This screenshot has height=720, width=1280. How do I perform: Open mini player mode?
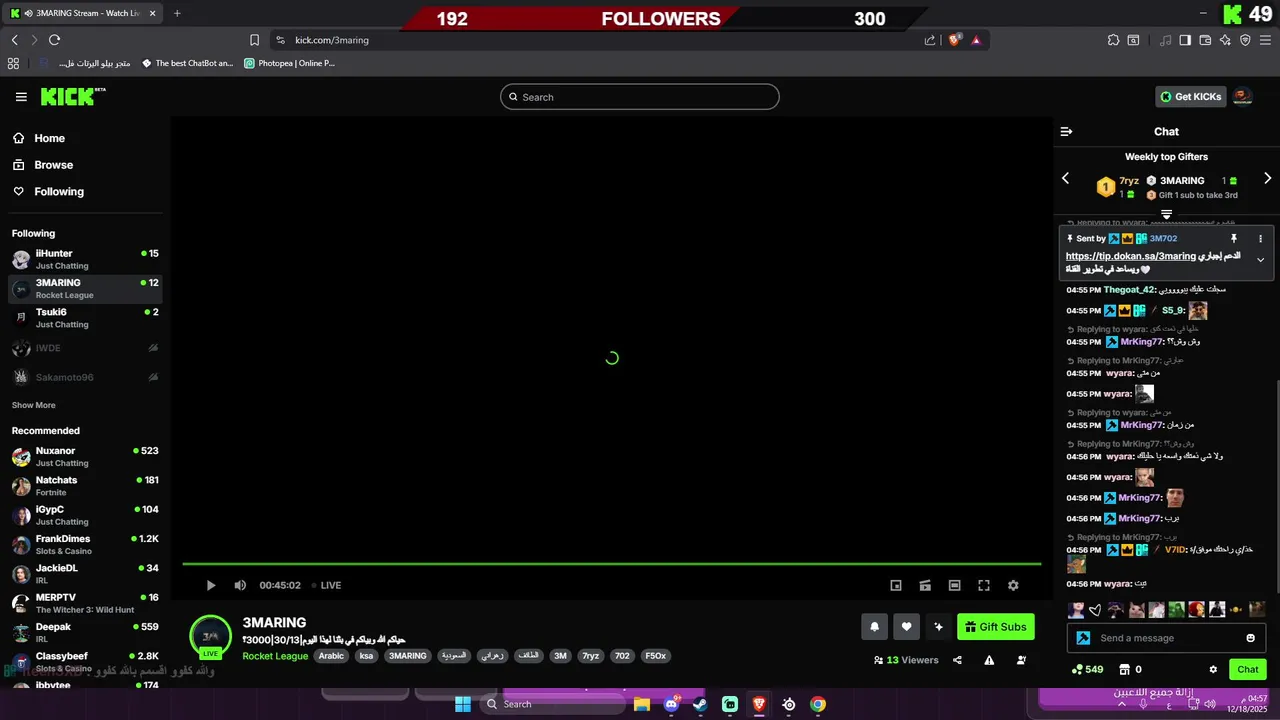[x=896, y=585]
